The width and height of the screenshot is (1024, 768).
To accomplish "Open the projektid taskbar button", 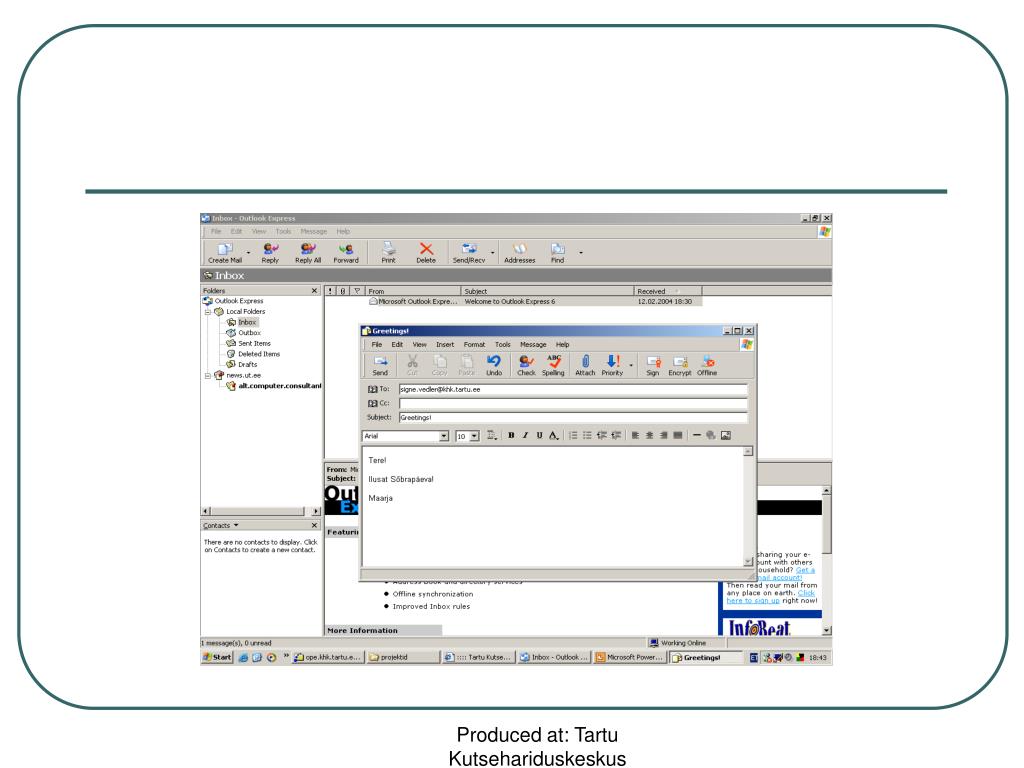I will (x=402, y=657).
